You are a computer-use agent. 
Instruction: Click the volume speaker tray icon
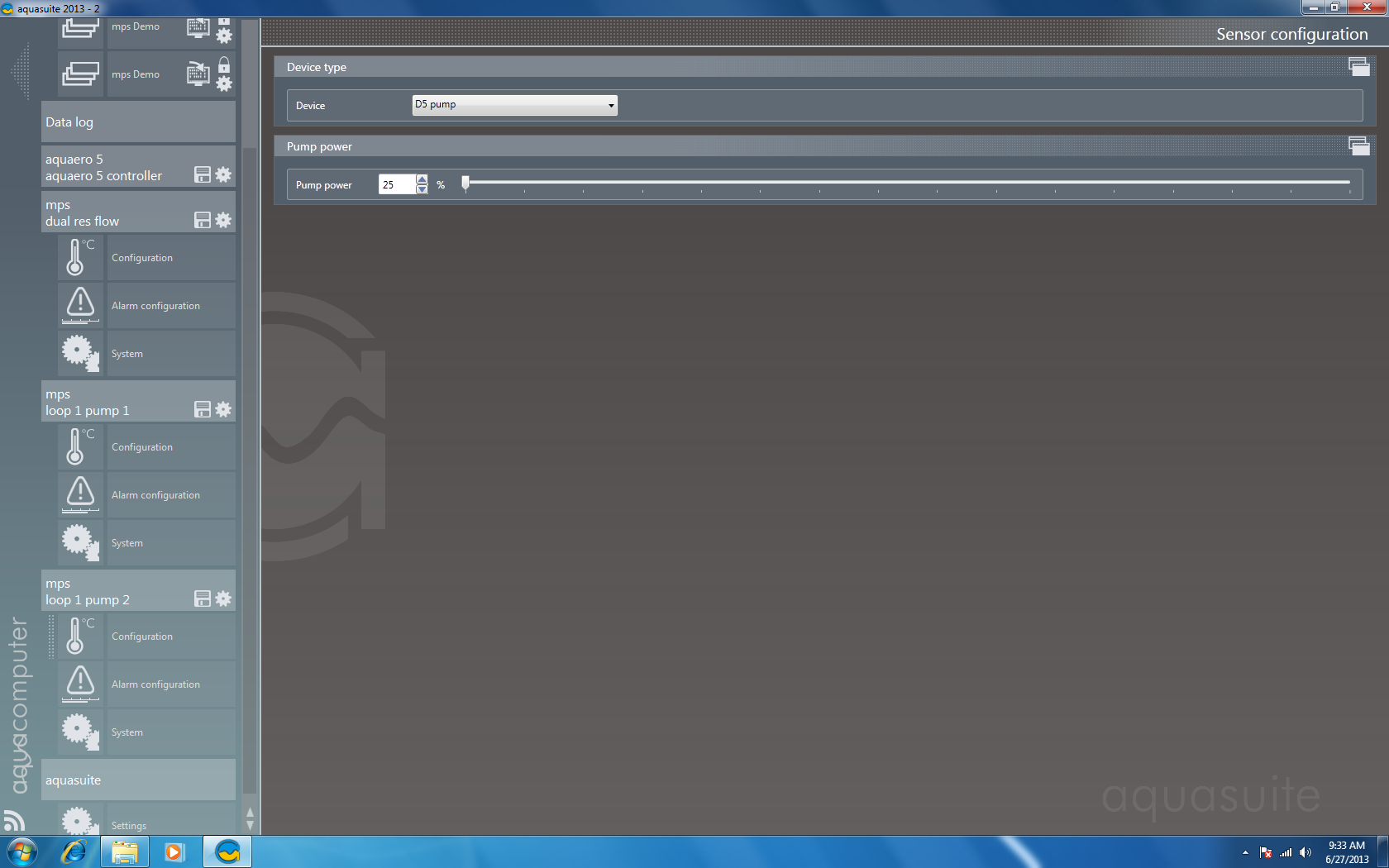tap(1305, 852)
